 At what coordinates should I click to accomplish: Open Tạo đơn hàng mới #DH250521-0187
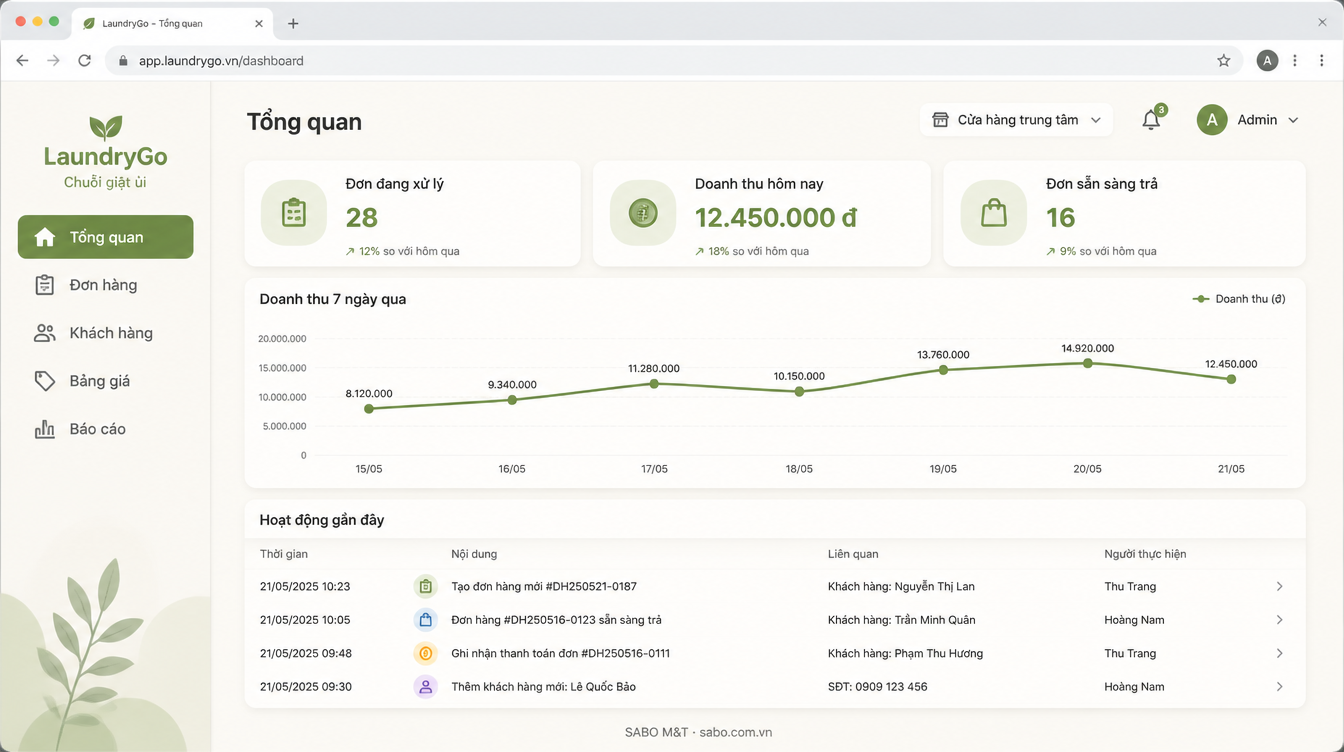pyautogui.click(x=544, y=587)
